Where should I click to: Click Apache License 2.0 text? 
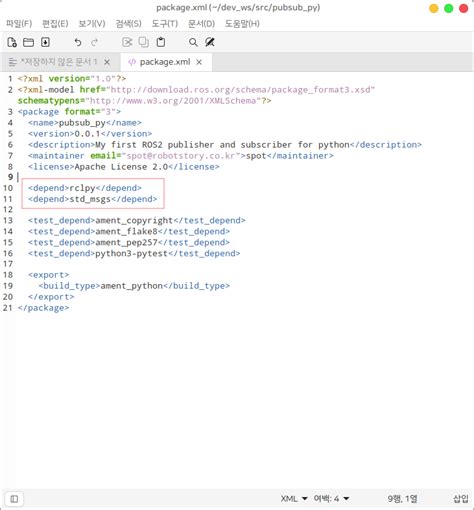(121, 167)
